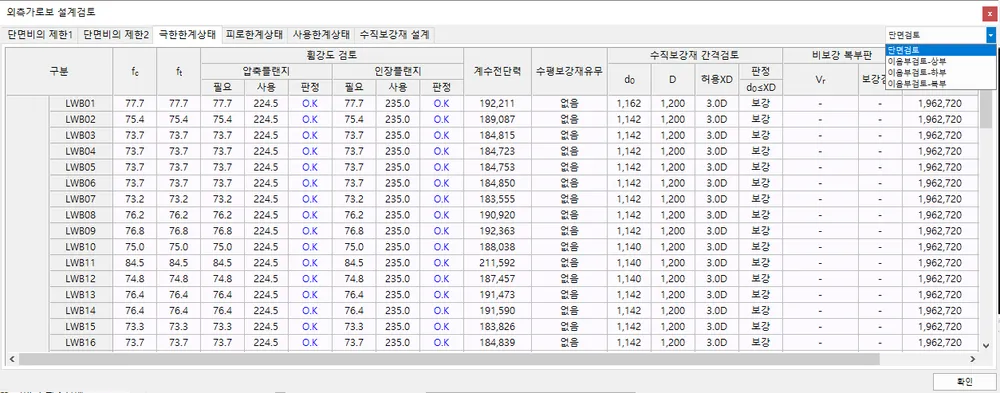This screenshot has height=393, width=1000.
Task: Select the 극한한계상태 tab
Action: [x=187, y=34]
